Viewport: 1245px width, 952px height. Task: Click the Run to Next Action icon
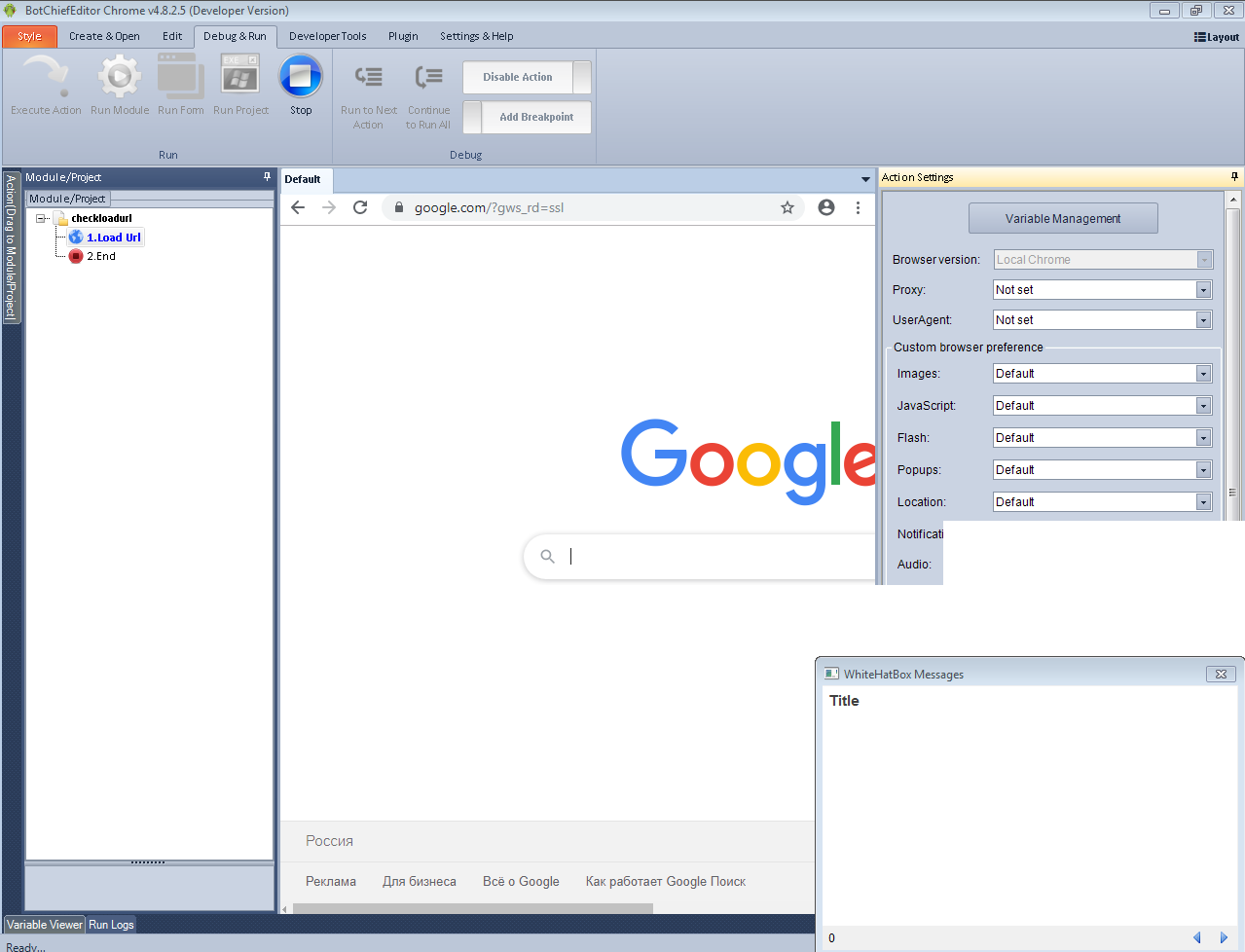point(369,77)
